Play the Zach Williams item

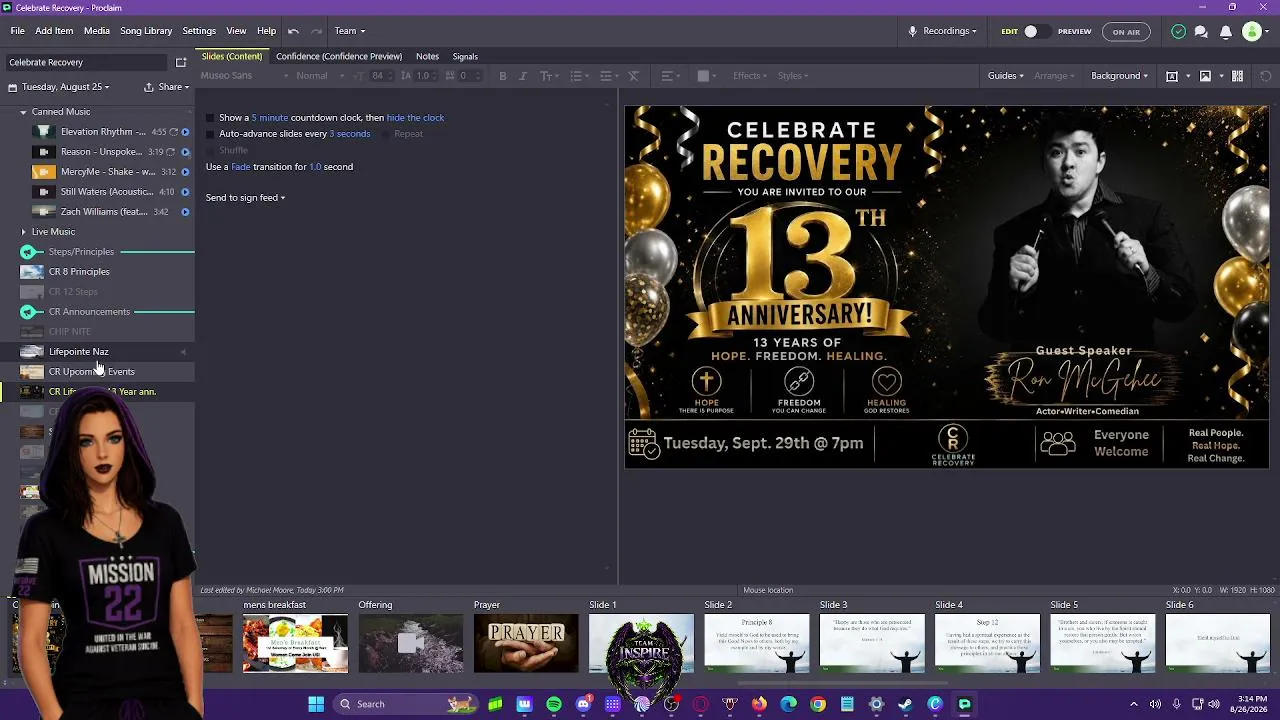pyautogui.click(x=185, y=212)
